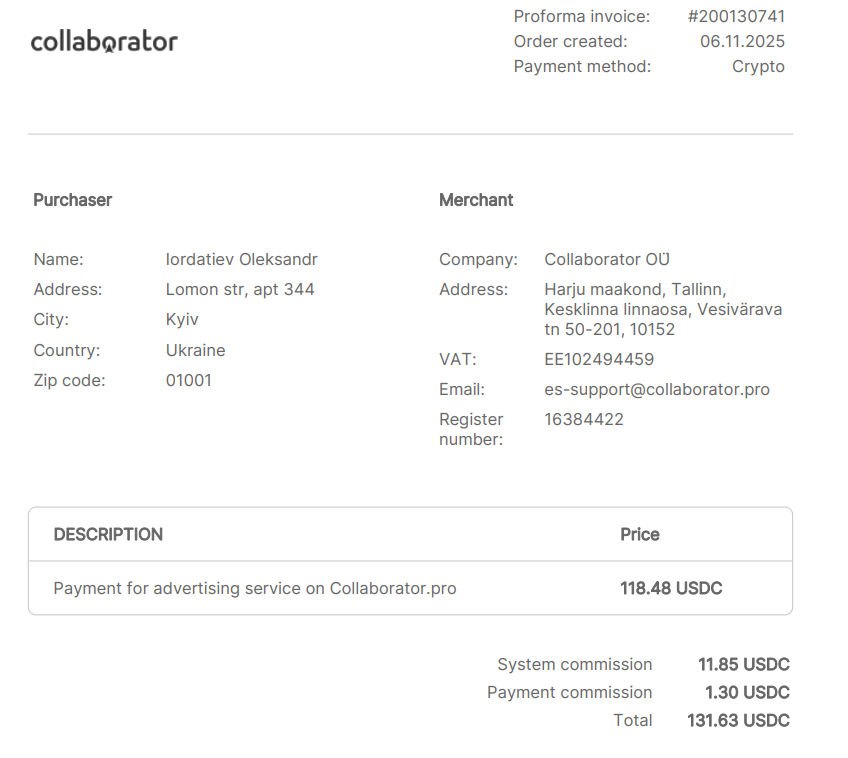Select the order created date 06.11.2025
The height and width of the screenshot is (758, 848).
pos(742,42)
